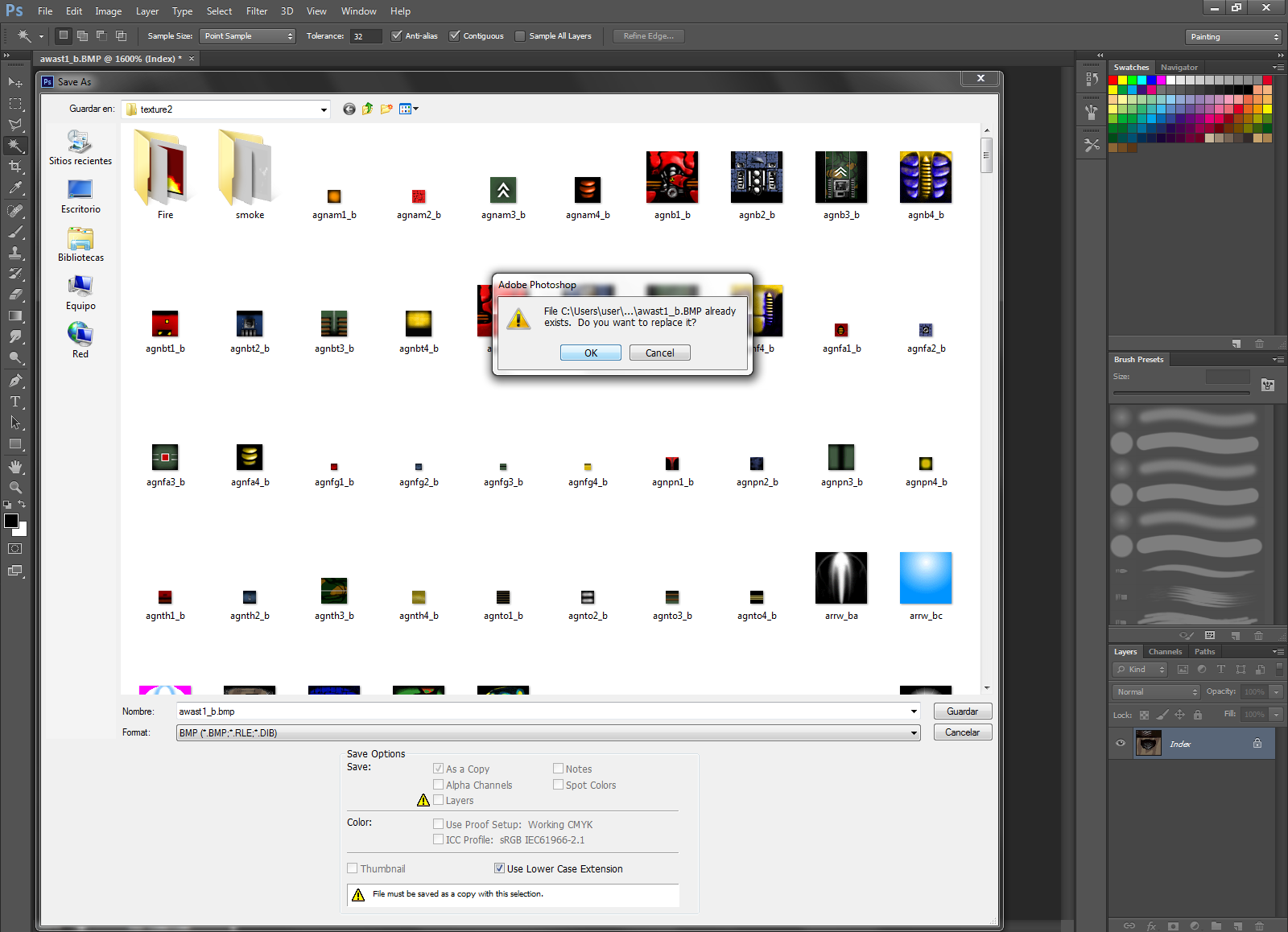The height and width of the screenshot is (932, 1288).
Task: Open Sitios recientes in places bar
Action: [x=80, y=148]
